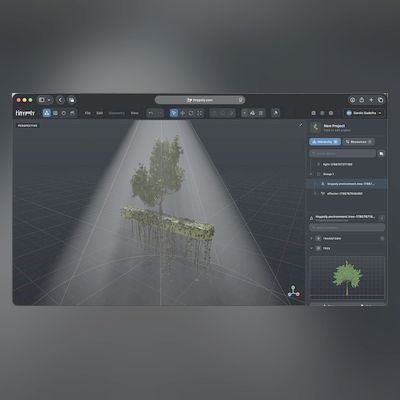This screenshot has height=400, width=400.
Task: Expand the Transforms section
Action: coord(311,238)
